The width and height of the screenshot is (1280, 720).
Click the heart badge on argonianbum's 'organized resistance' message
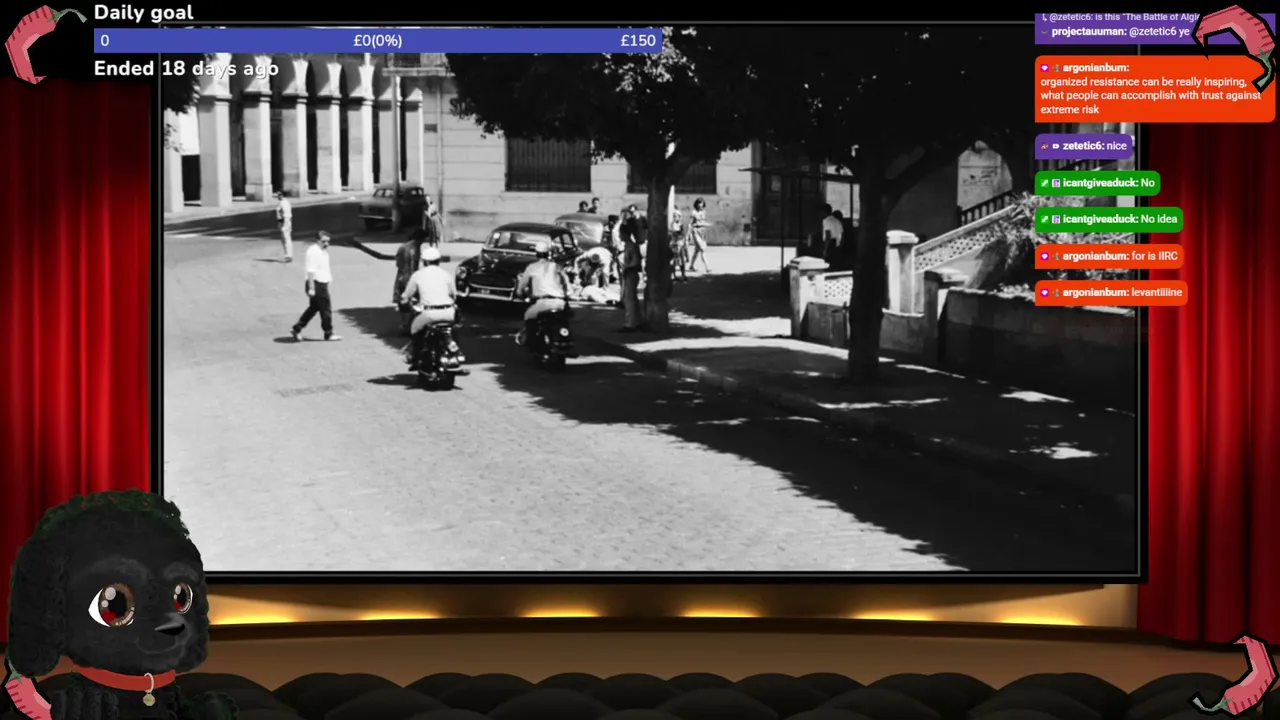(1044, 68)
